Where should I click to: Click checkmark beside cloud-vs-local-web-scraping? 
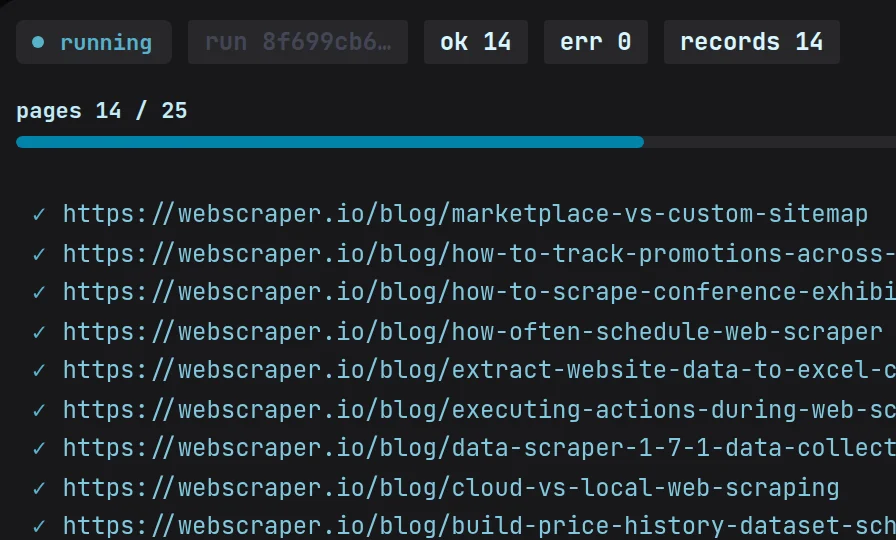point(39,489)
